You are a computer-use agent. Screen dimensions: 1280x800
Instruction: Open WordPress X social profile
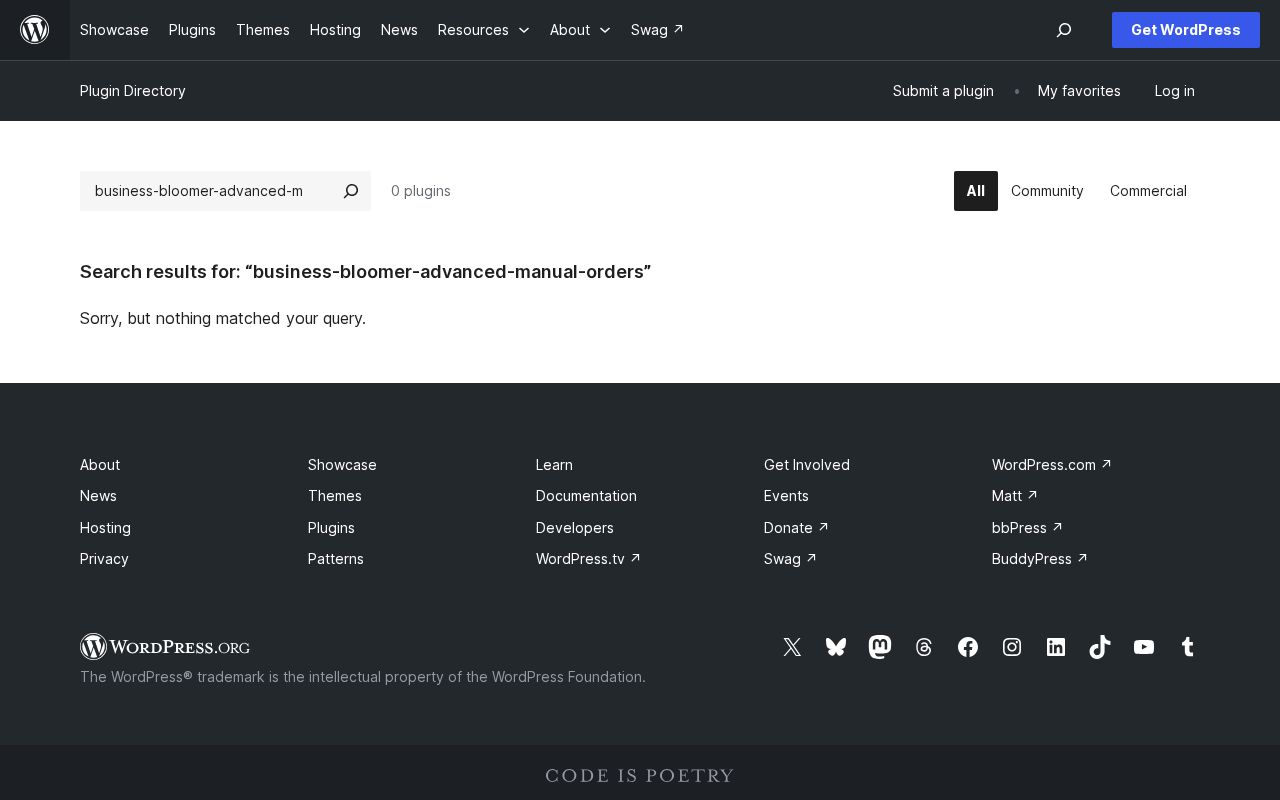(792, 647)
